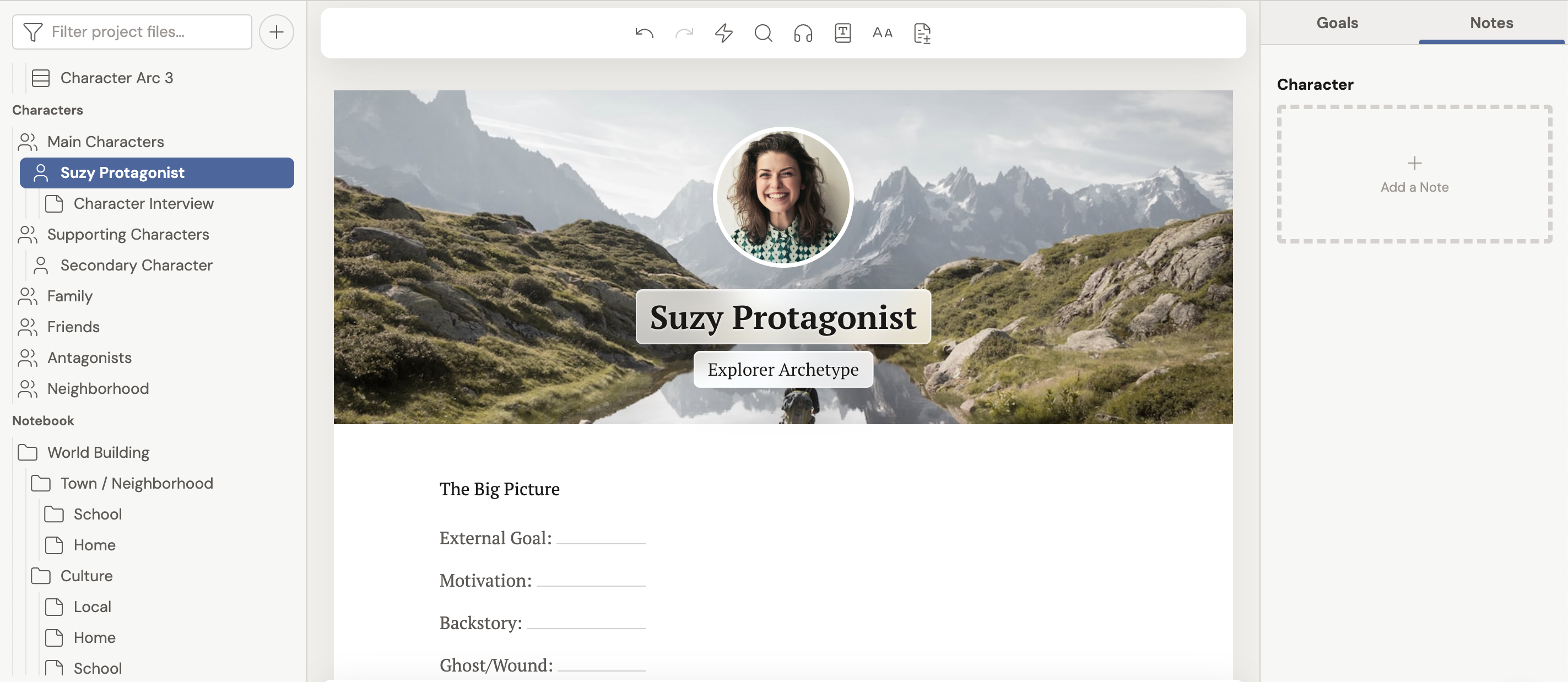This screenshot has height=682, width=1568.
Task: Click the Neighborhood group icon
Action: (x=28, y=389)
